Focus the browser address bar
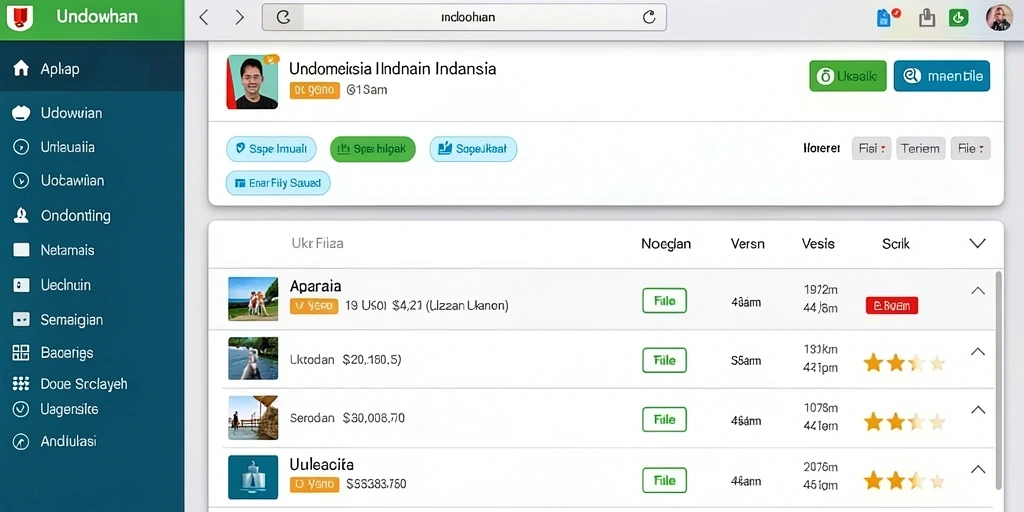1024x512 pixels. (x=464, y=18)
